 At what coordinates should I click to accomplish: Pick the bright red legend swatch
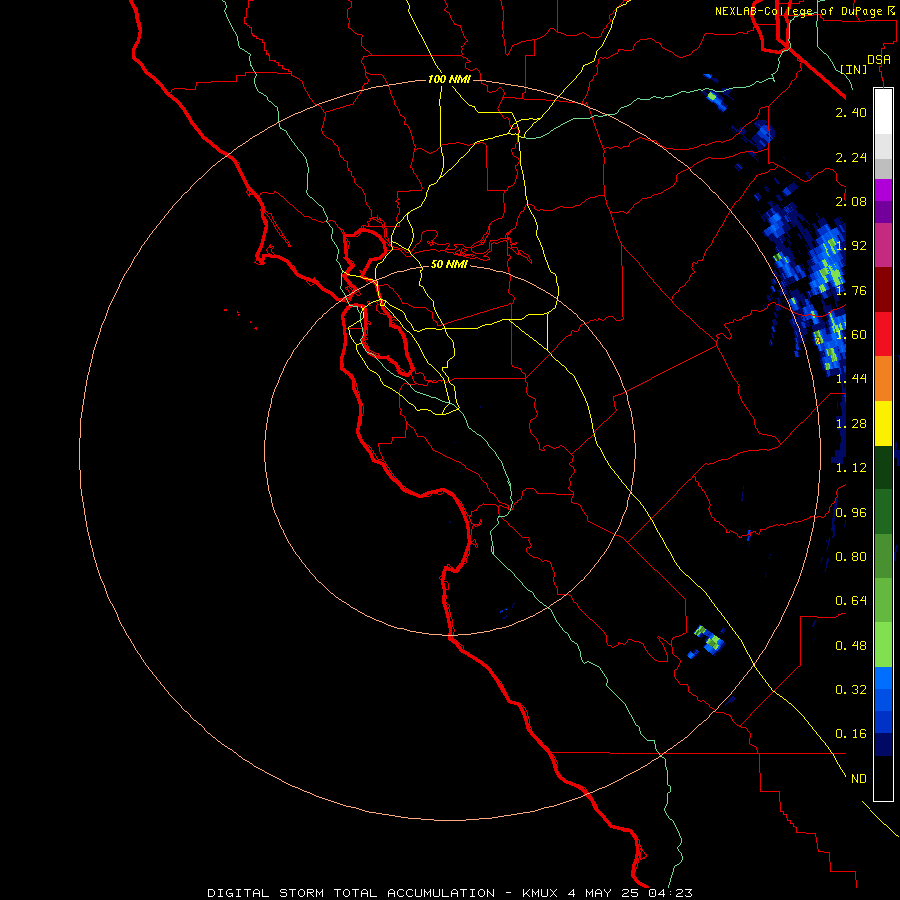[883, 334]
